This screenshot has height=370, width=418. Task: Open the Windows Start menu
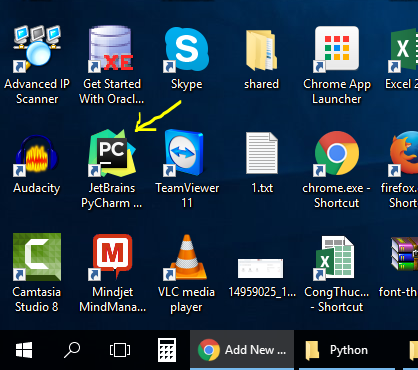(24, 350)
